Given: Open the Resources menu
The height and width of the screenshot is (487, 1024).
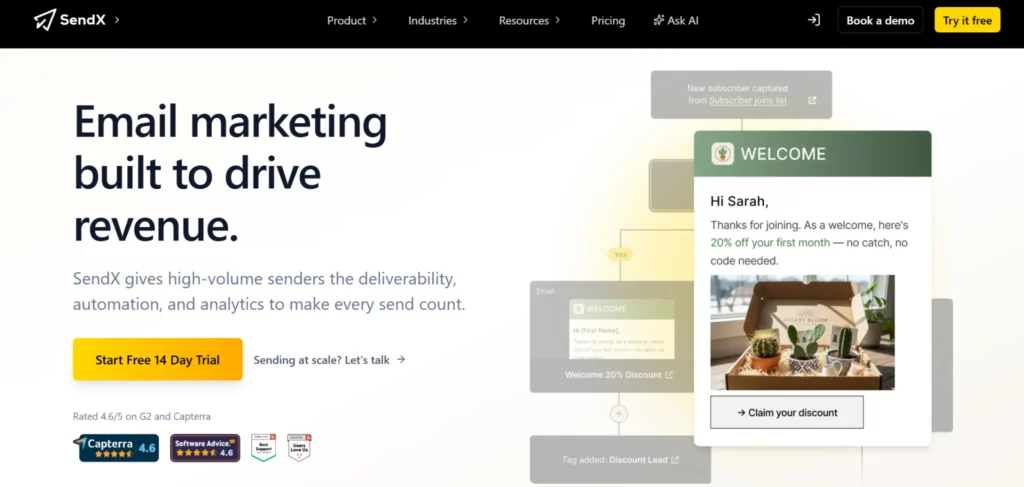Looking at the screenshot, I should point(524,20).
